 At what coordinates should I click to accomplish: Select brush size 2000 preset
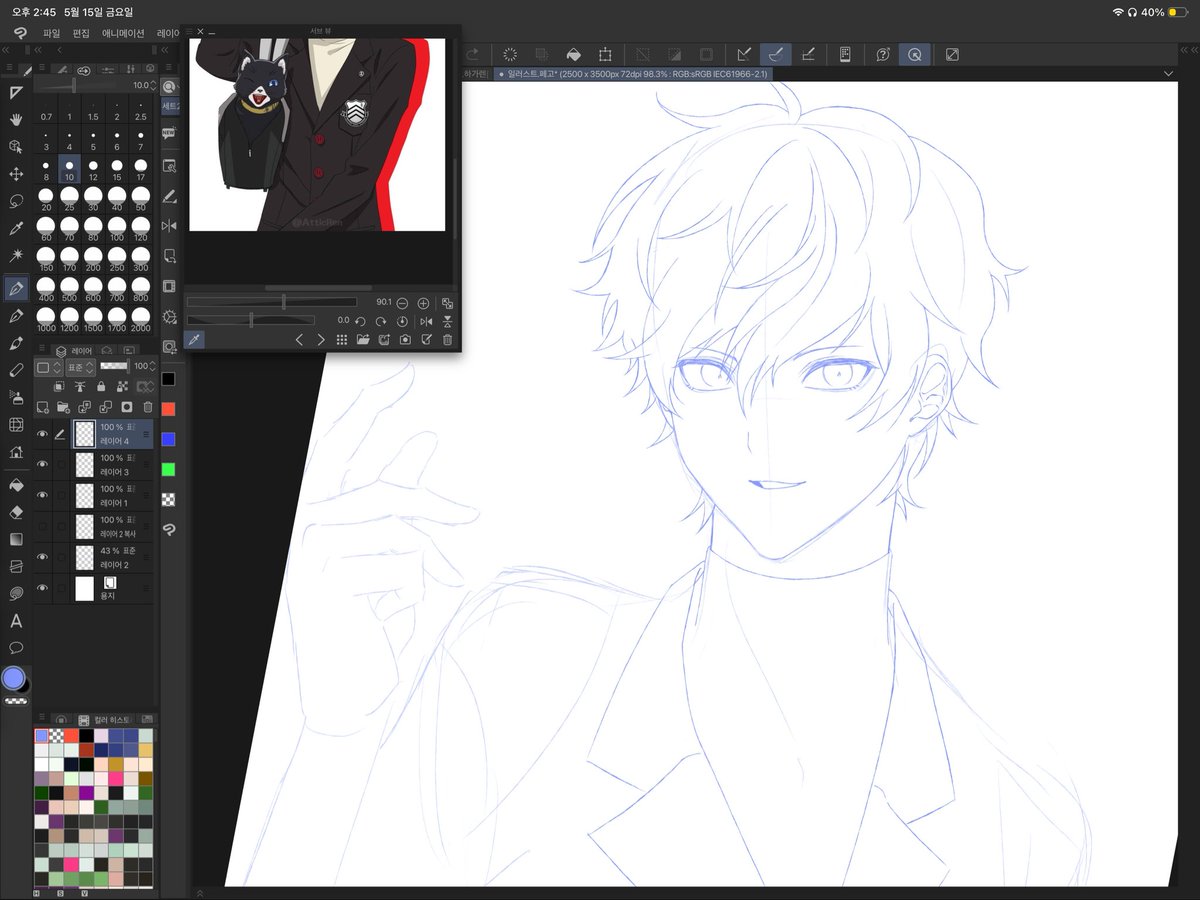(141, 318)
